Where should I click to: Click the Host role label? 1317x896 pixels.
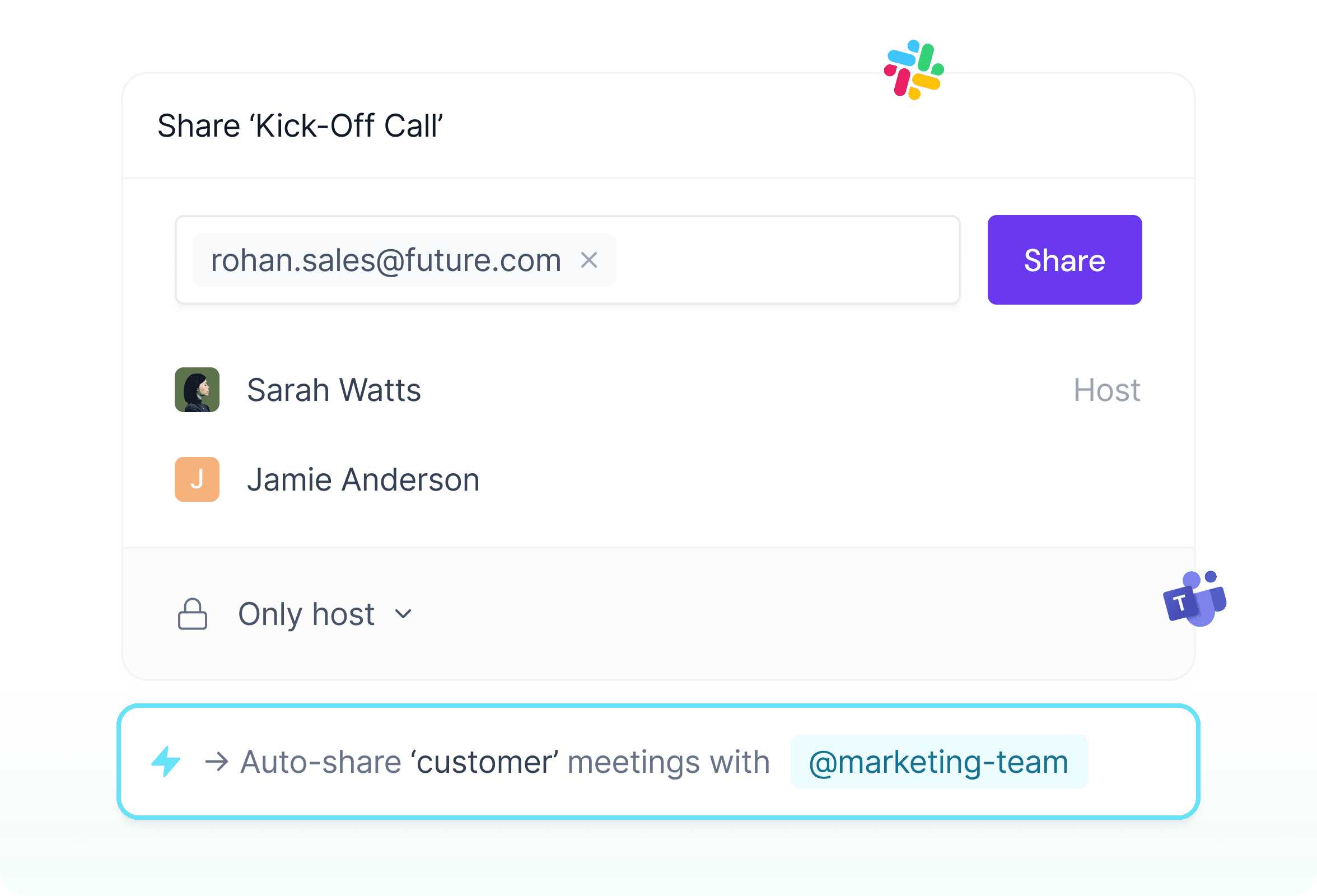tap(1106, 390)
